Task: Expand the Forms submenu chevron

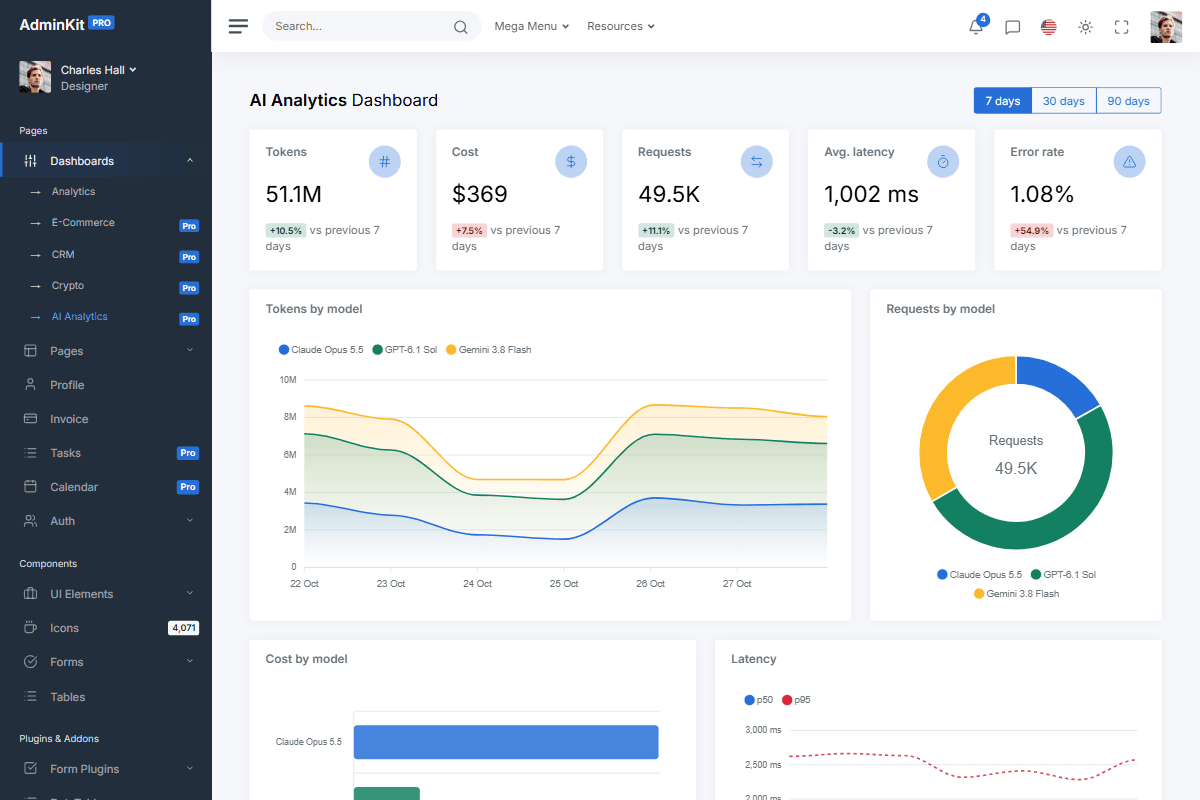Action: (x=190, y=661)
